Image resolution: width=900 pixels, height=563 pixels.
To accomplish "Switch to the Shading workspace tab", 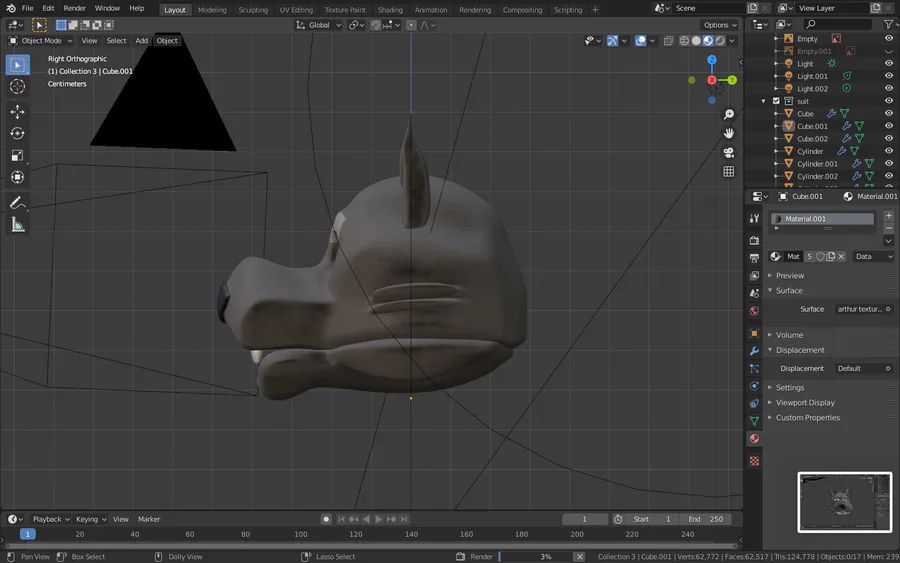I will [390, 10].
